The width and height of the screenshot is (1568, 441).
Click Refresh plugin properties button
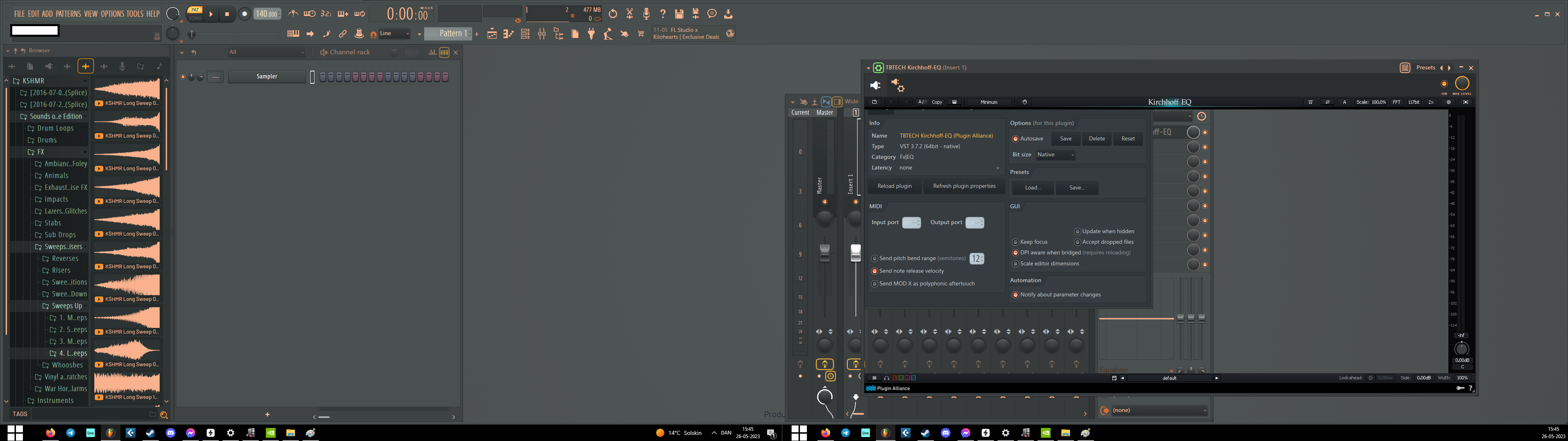964,186
